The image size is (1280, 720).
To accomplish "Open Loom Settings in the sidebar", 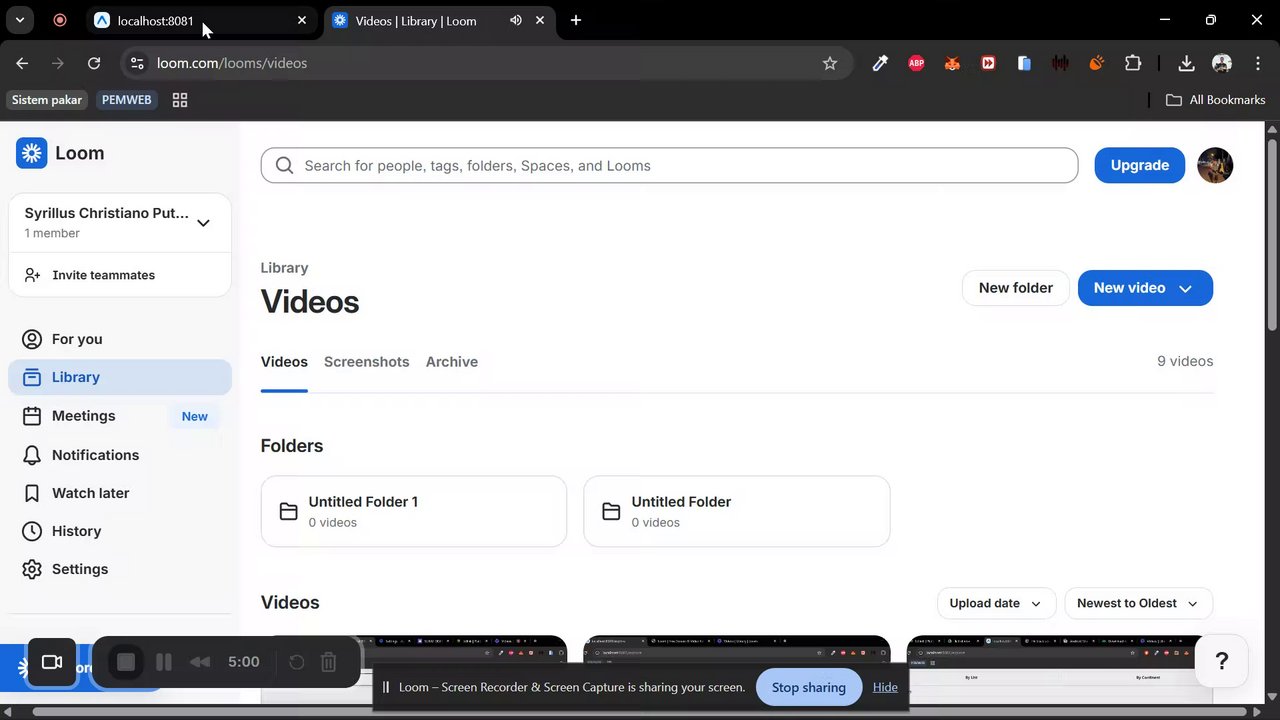I will (x=120, y=569).
